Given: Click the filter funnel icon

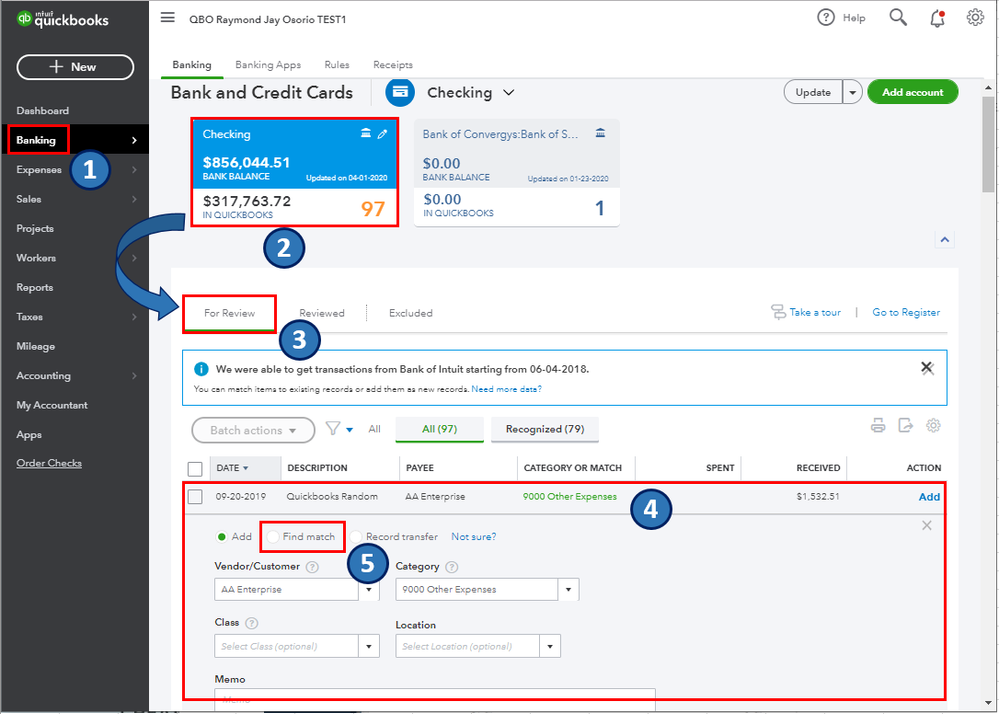Looking at the screenshot, I should point(333,429).
